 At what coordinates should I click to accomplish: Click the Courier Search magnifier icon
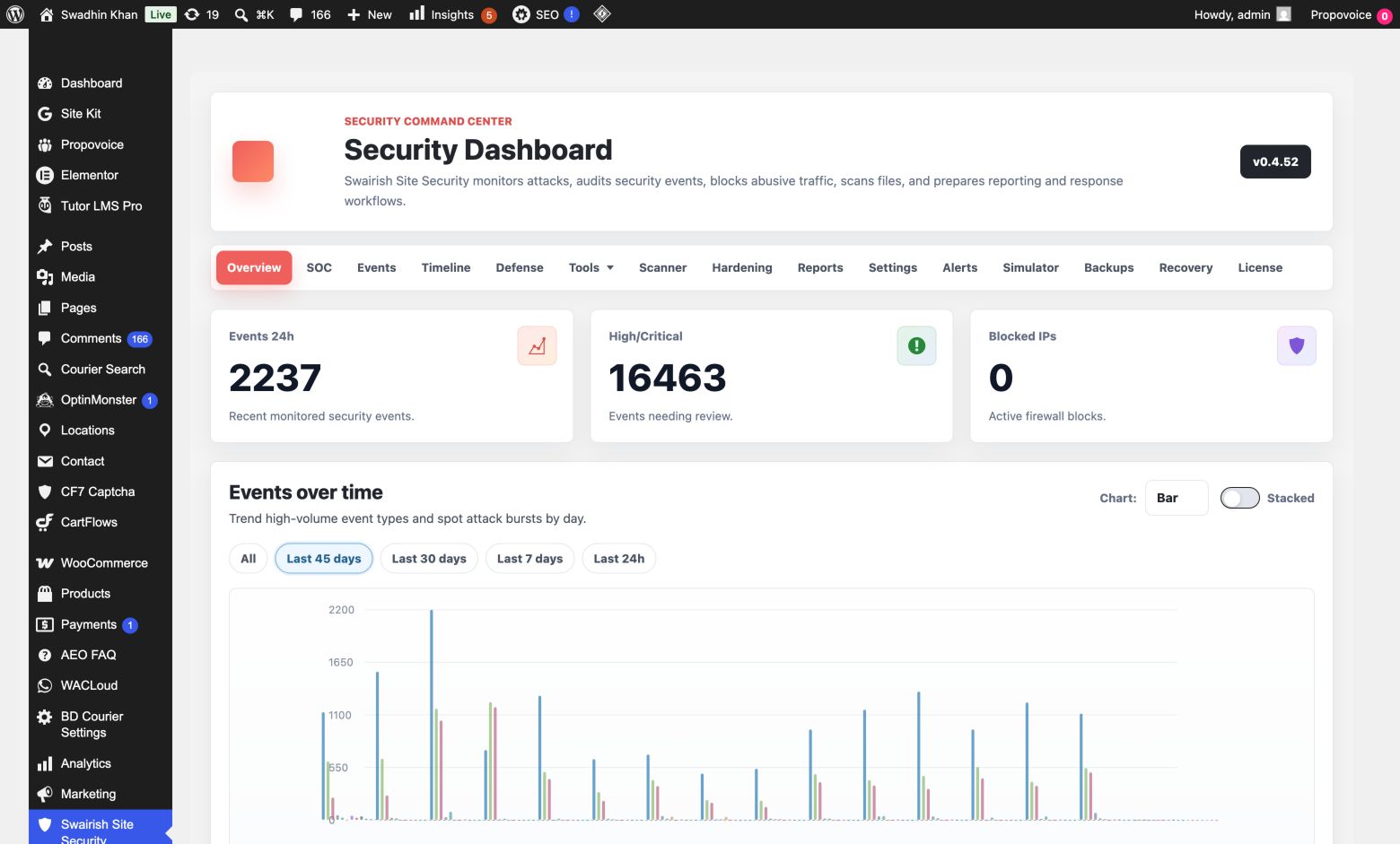45,370
